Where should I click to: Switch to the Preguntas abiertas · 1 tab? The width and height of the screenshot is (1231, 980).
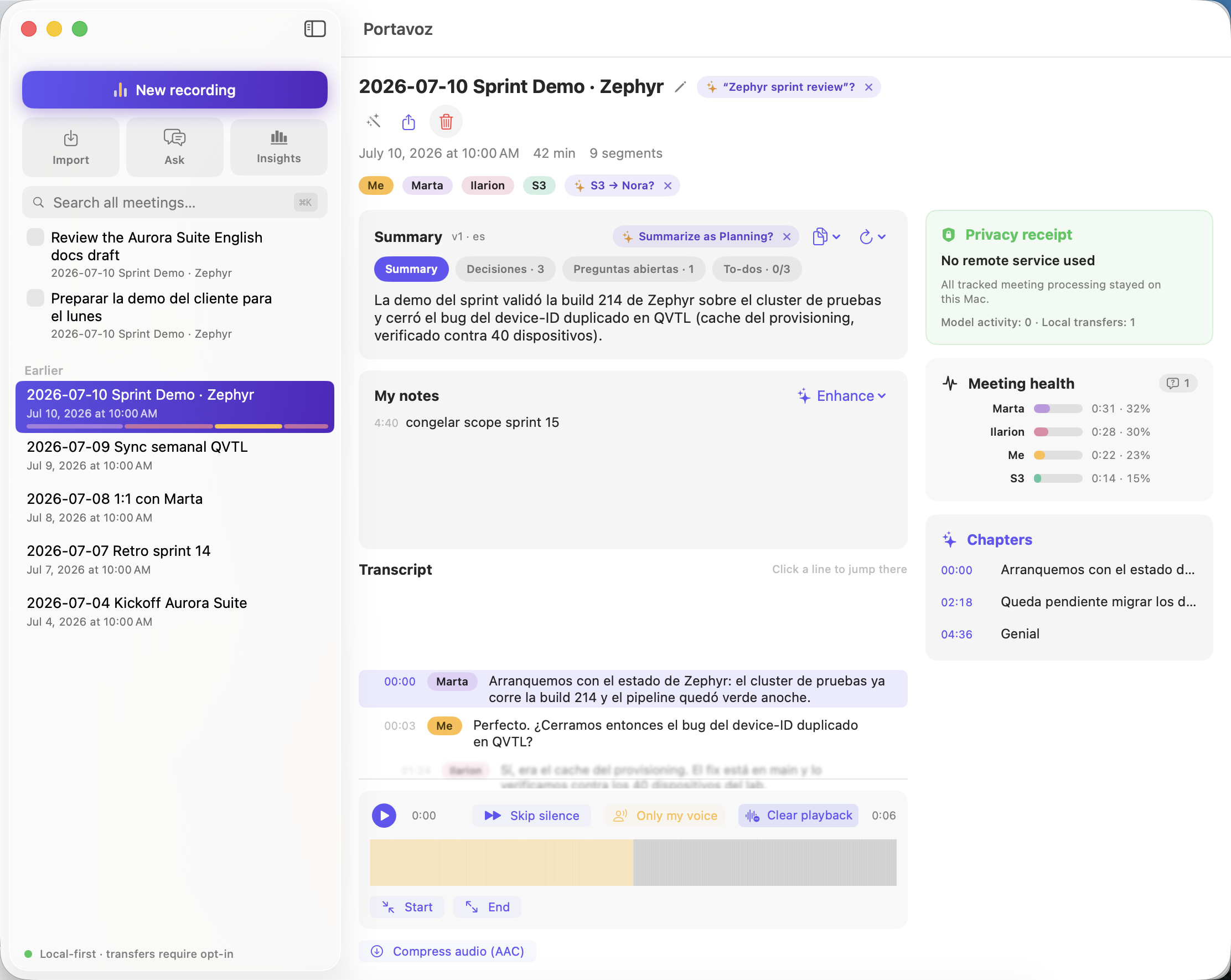click(x=633, y=269)
